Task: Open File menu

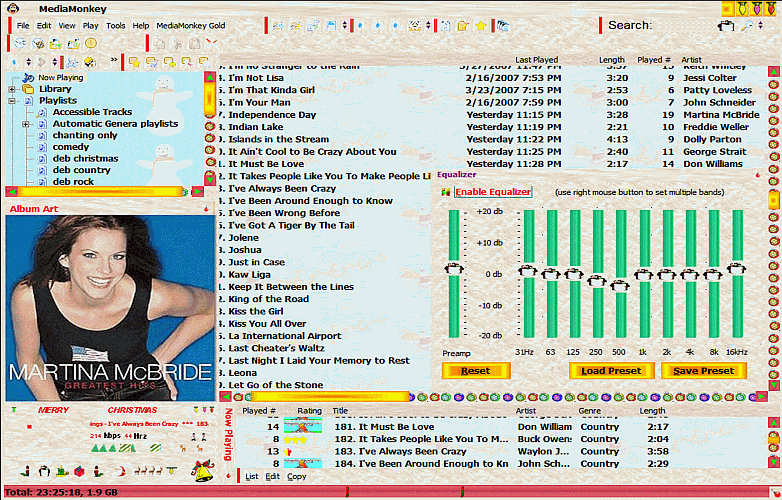Action: coord(23,25)
